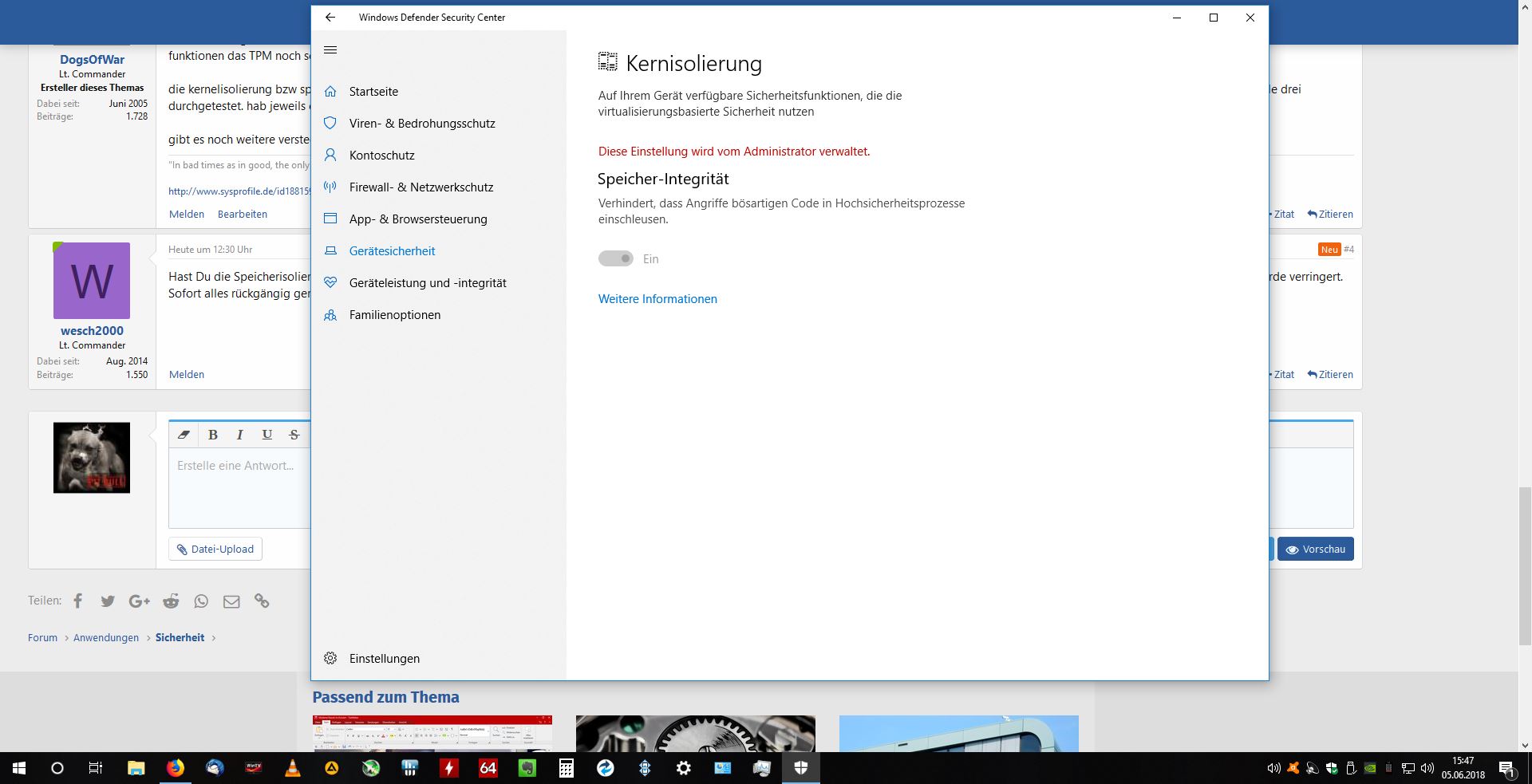
Task: Open the wesch2000 username link
Action: (92, 330)
